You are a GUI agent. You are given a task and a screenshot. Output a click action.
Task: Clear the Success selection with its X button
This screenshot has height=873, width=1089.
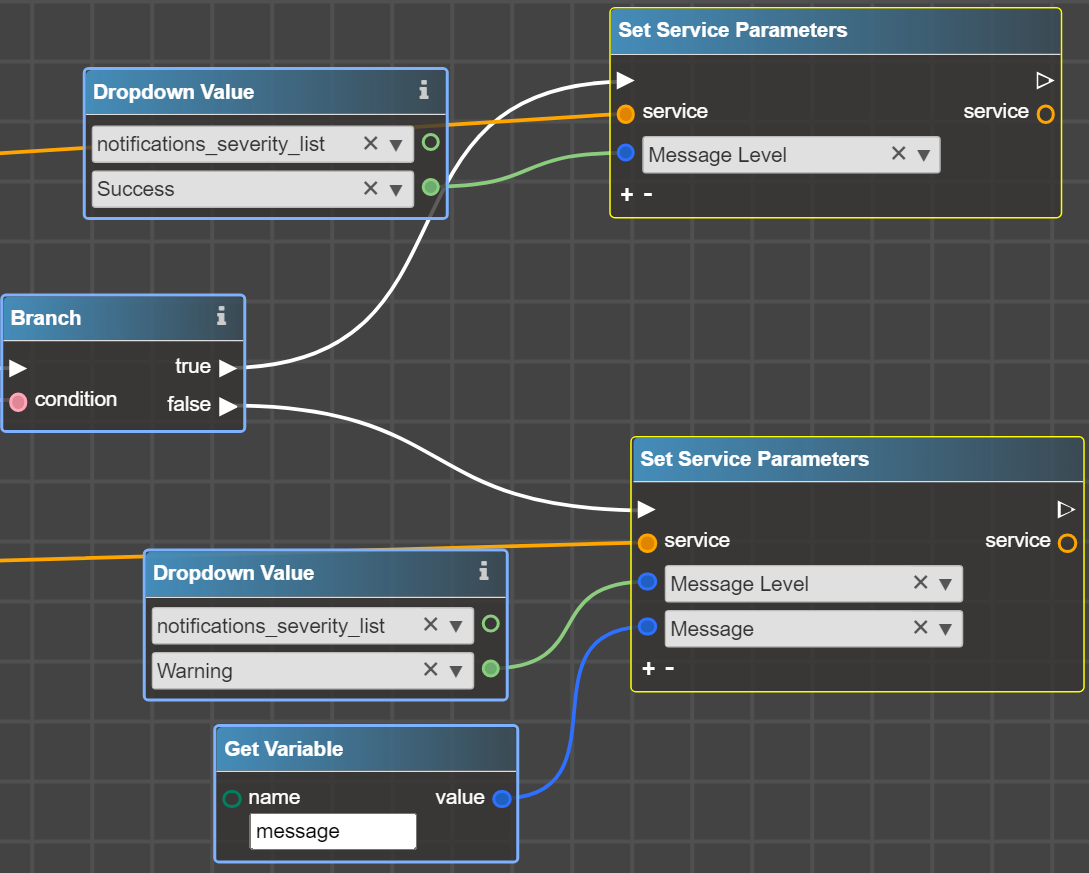coord(370,189)
